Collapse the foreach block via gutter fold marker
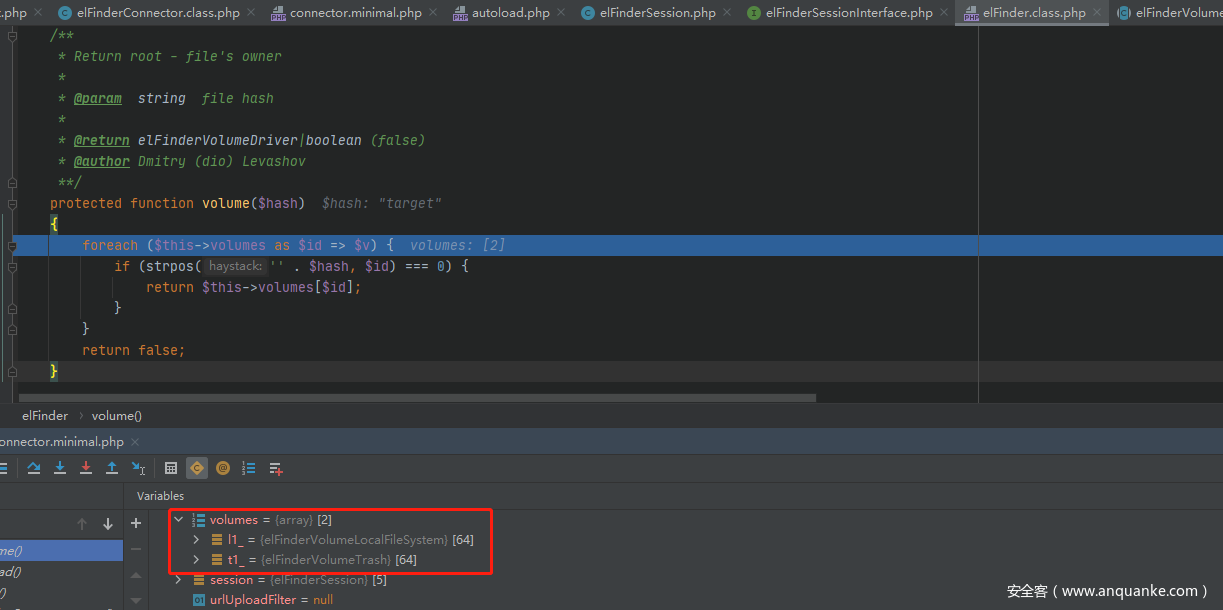The height and width of the screenshot is (610, 1223). pos(12,245)
